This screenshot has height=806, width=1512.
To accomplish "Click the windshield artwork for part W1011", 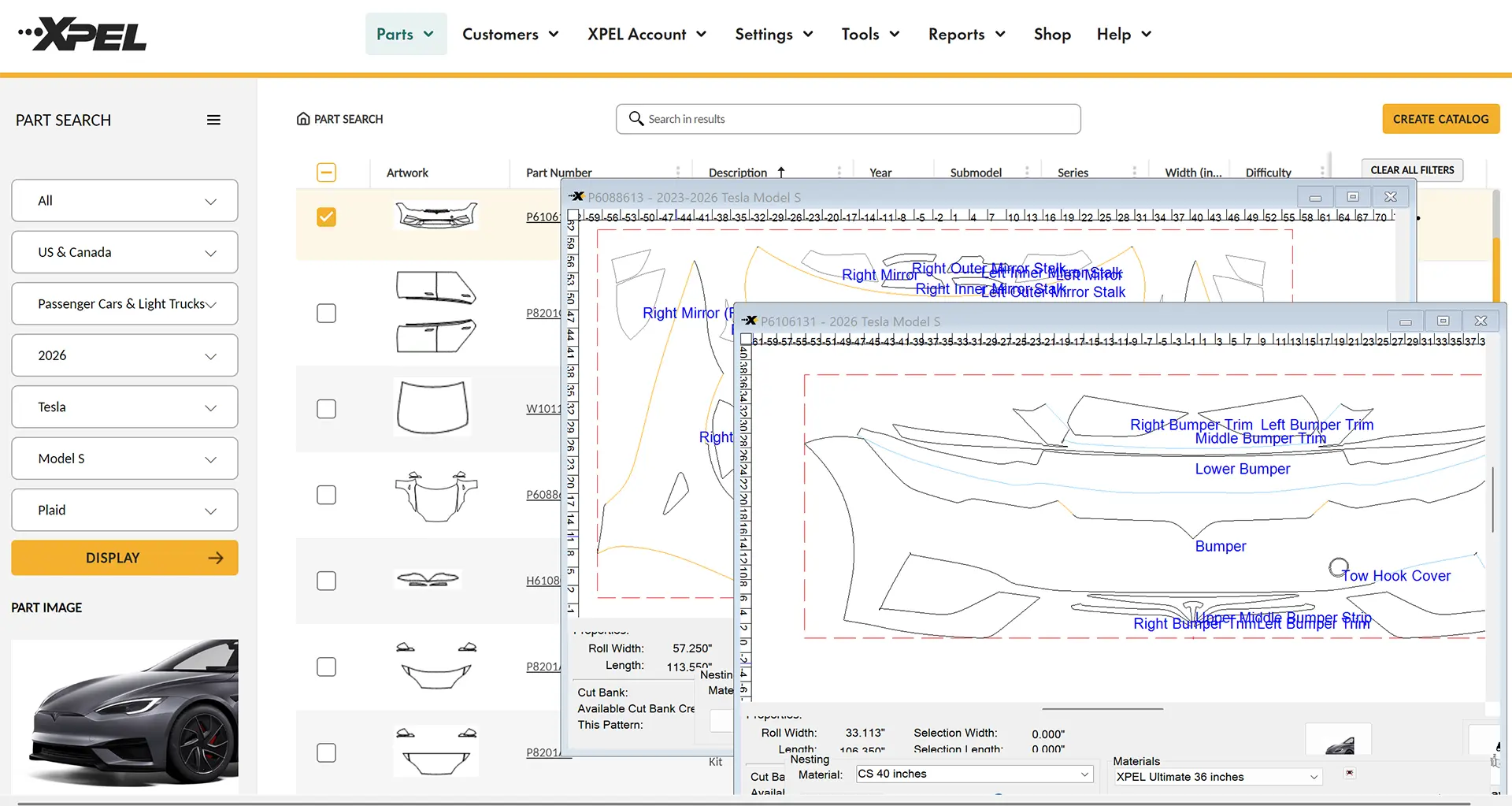I will [432, 407].
